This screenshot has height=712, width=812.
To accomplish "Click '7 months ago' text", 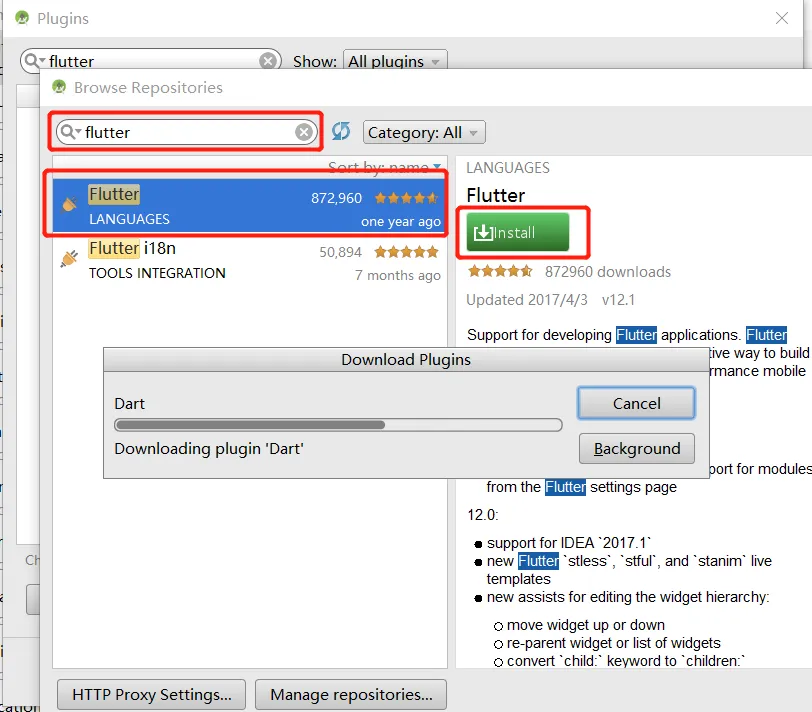I will 398,275.
